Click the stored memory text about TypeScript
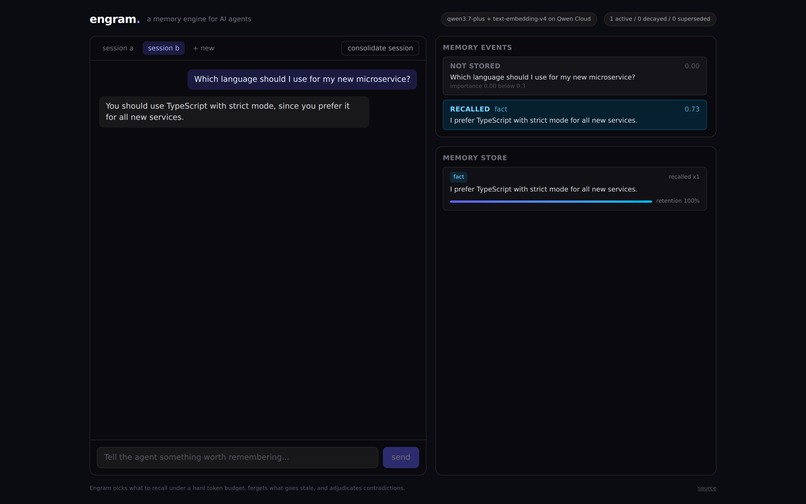 tap(543, 189)
